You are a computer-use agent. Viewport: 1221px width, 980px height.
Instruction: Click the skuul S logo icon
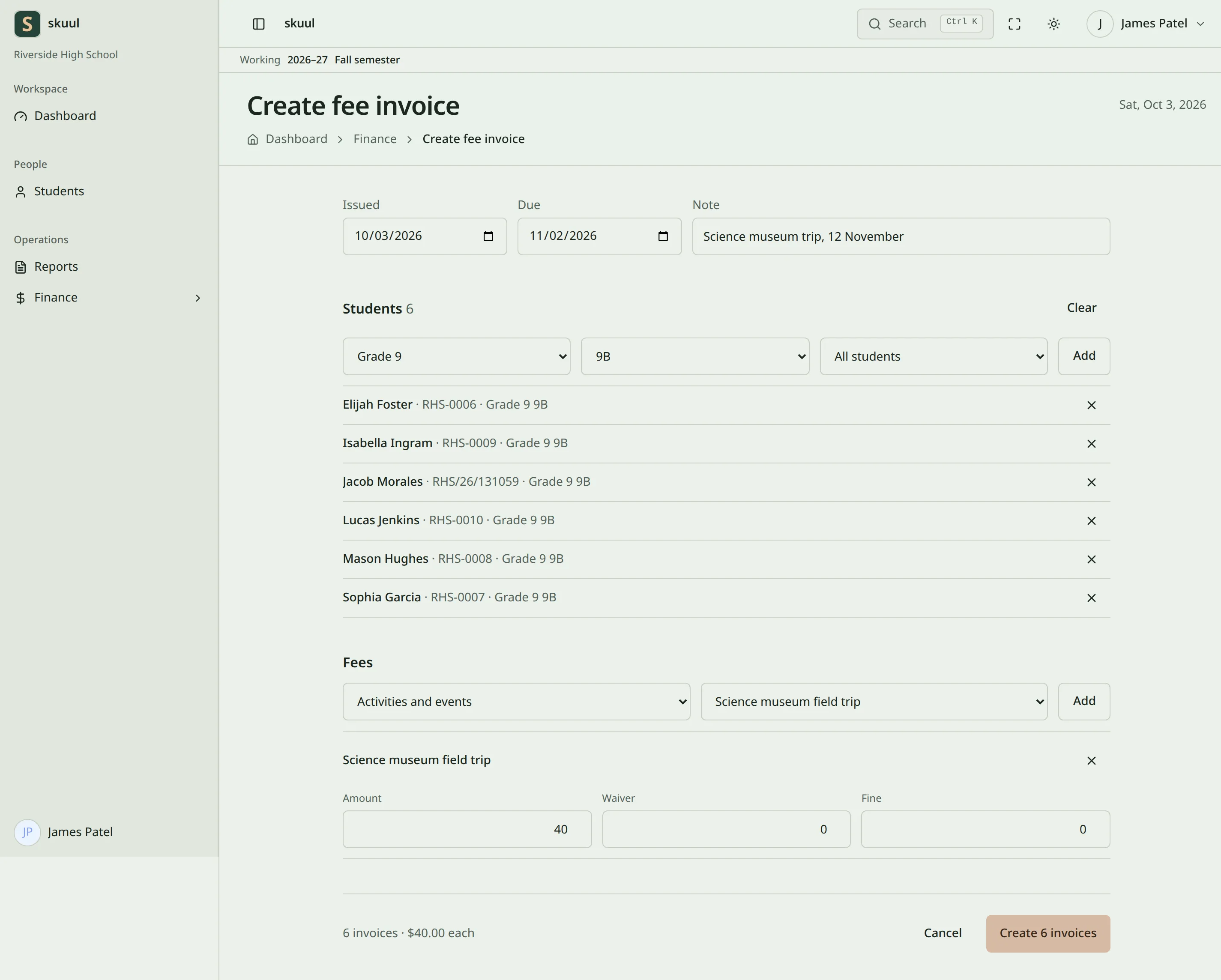pos(27,24)
